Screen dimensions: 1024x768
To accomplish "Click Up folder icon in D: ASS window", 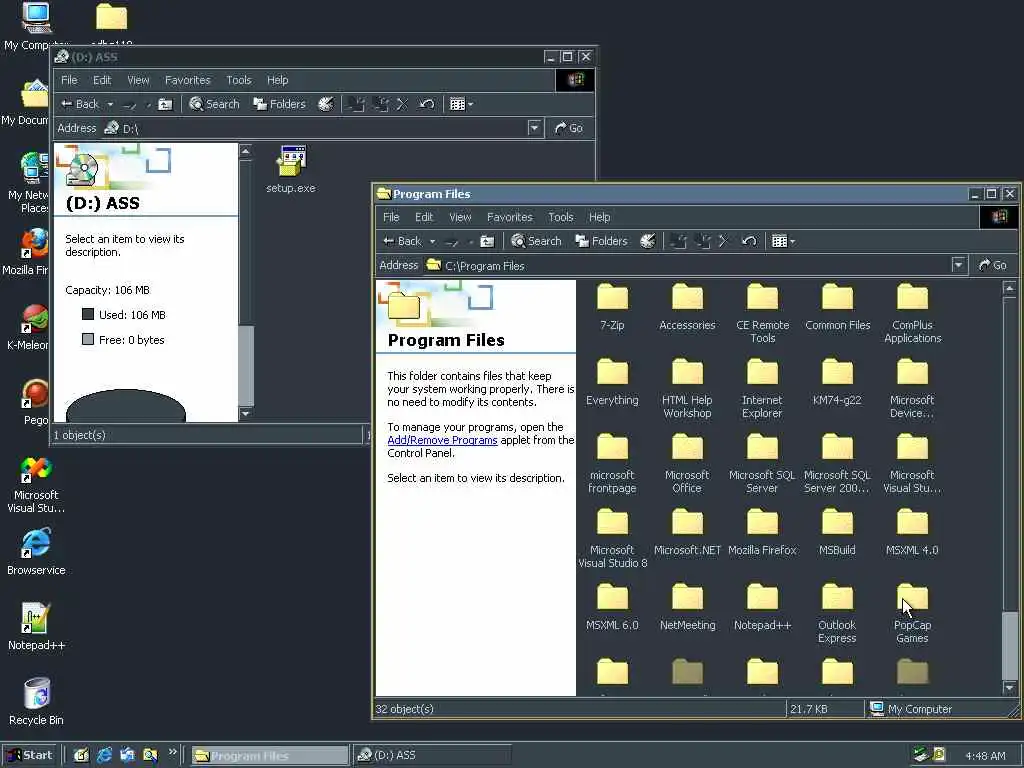I will point(165,104).
